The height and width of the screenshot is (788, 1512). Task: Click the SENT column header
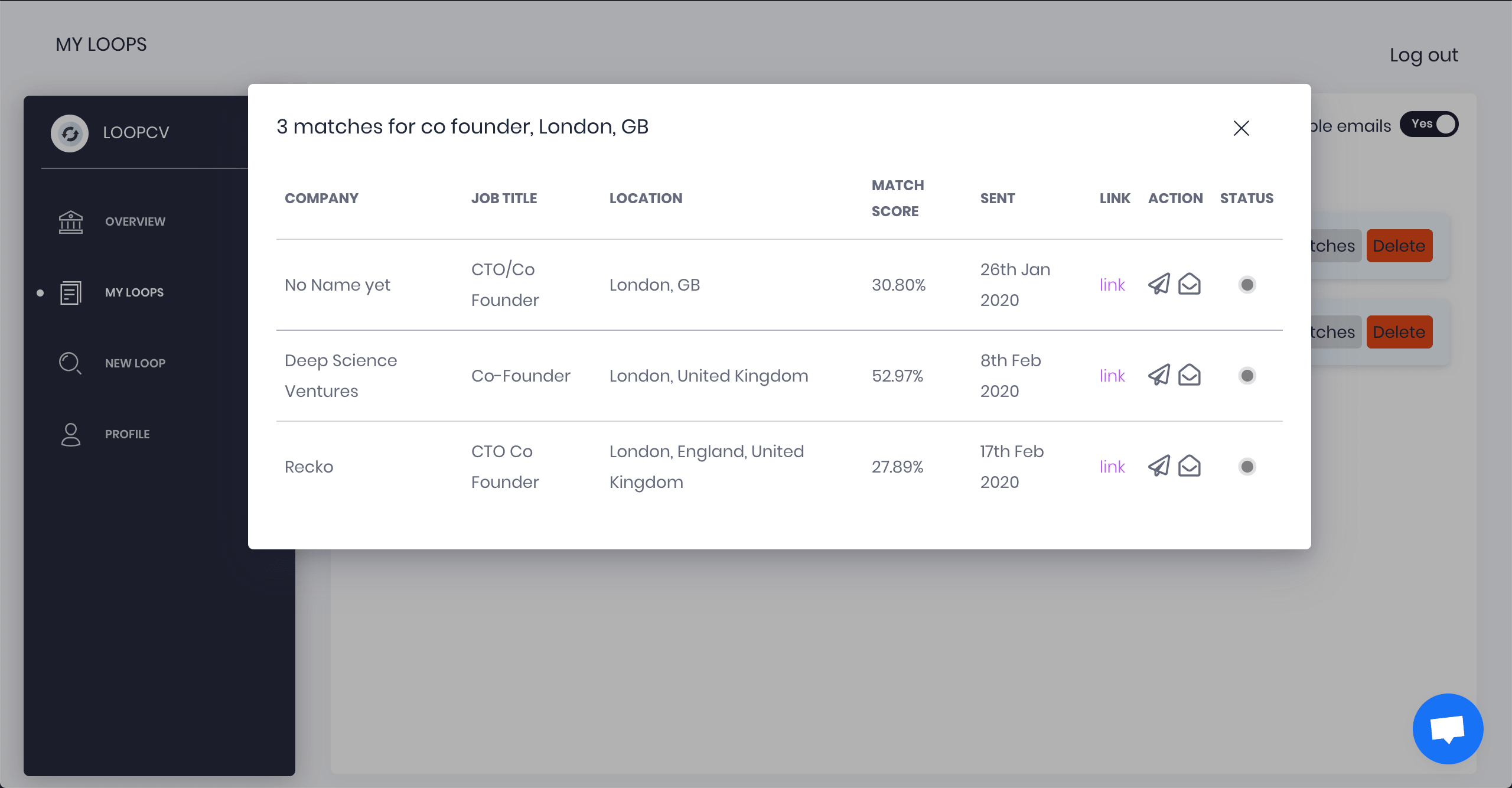click(998, 198)
